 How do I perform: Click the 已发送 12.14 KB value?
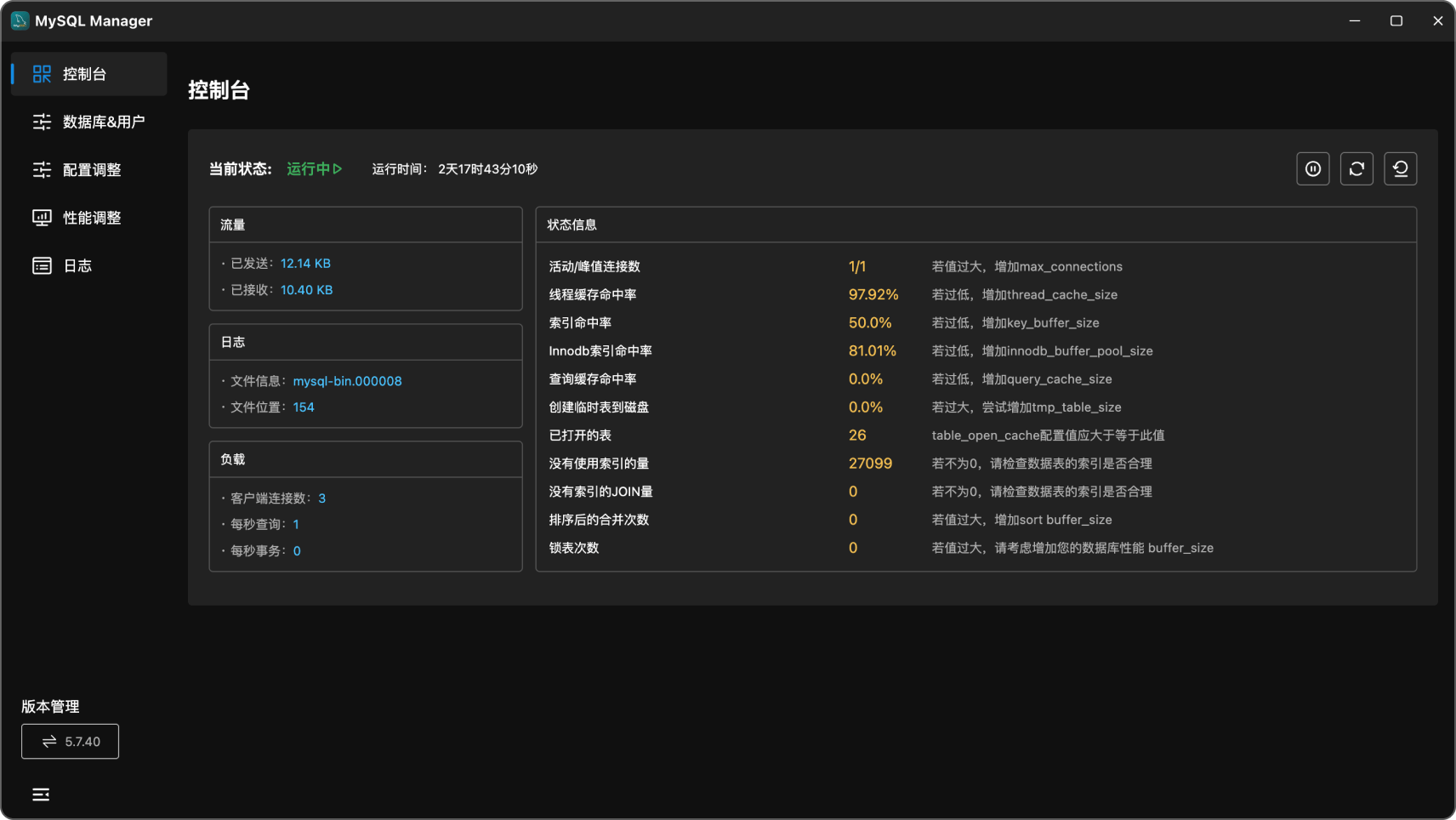pyautogui.click(x=305, y=264)
